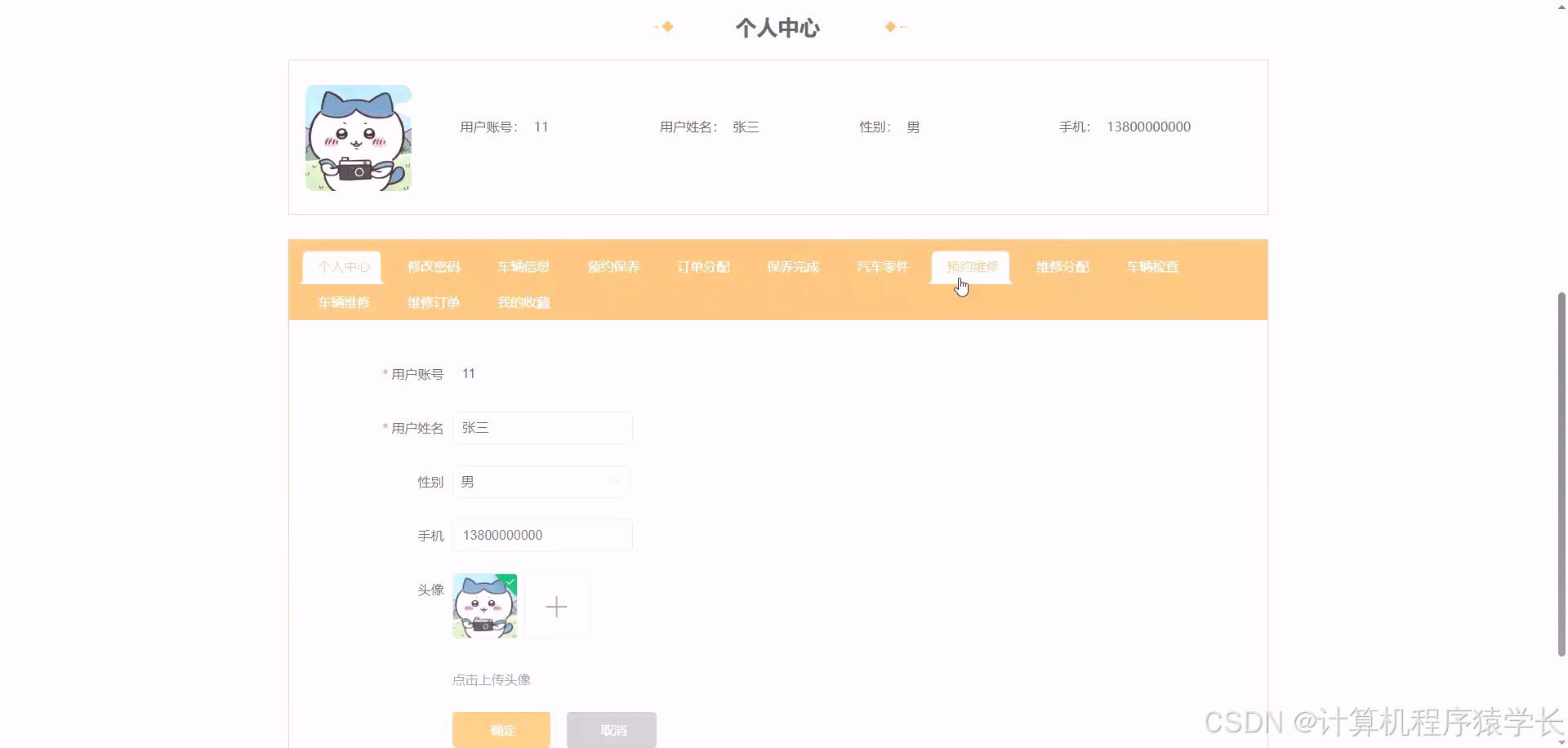This screenshot has height=748, width=1568.
Task: Open the 我的收藏 tab
Action: click(523, 302)
